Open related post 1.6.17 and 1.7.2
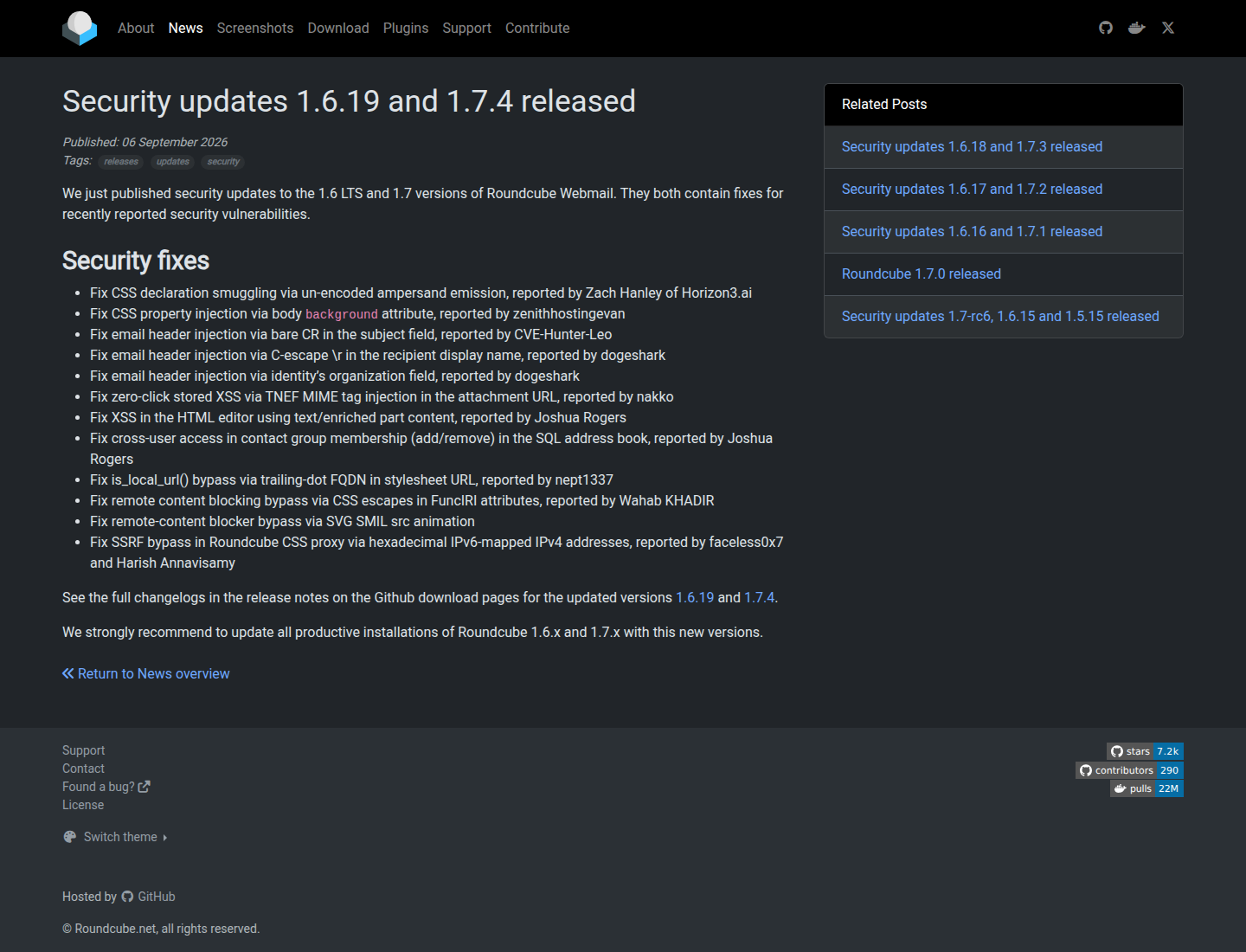Screen dimensions: 1246x952 pyautogui.click(x=972, y=189)
